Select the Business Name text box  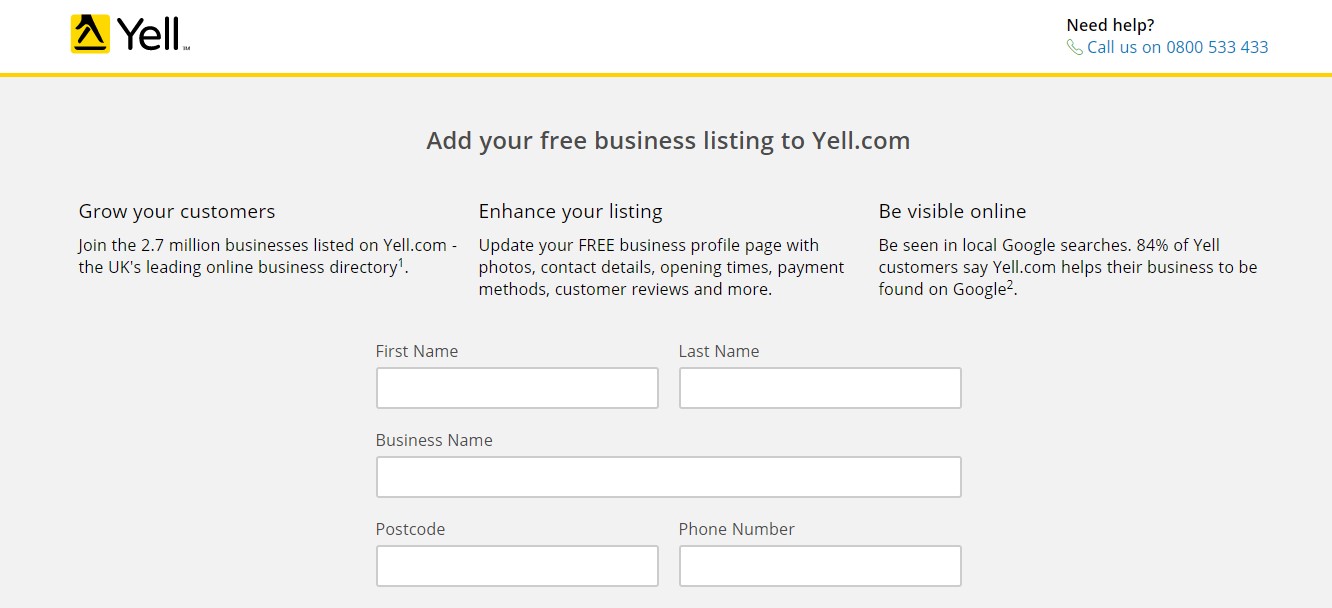(x=668, y=477)
